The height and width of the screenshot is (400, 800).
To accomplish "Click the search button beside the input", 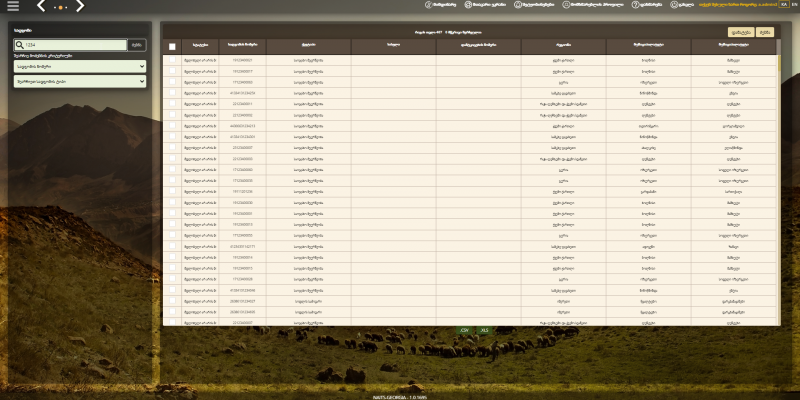I will (x=136, y=45).
